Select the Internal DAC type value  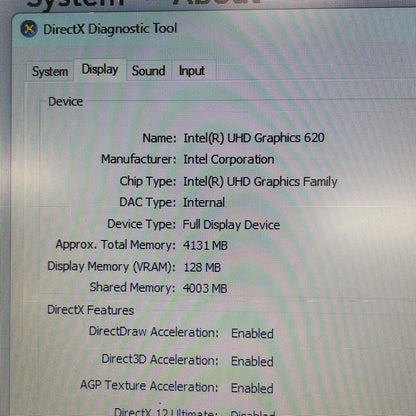click(x=204, y=202)
